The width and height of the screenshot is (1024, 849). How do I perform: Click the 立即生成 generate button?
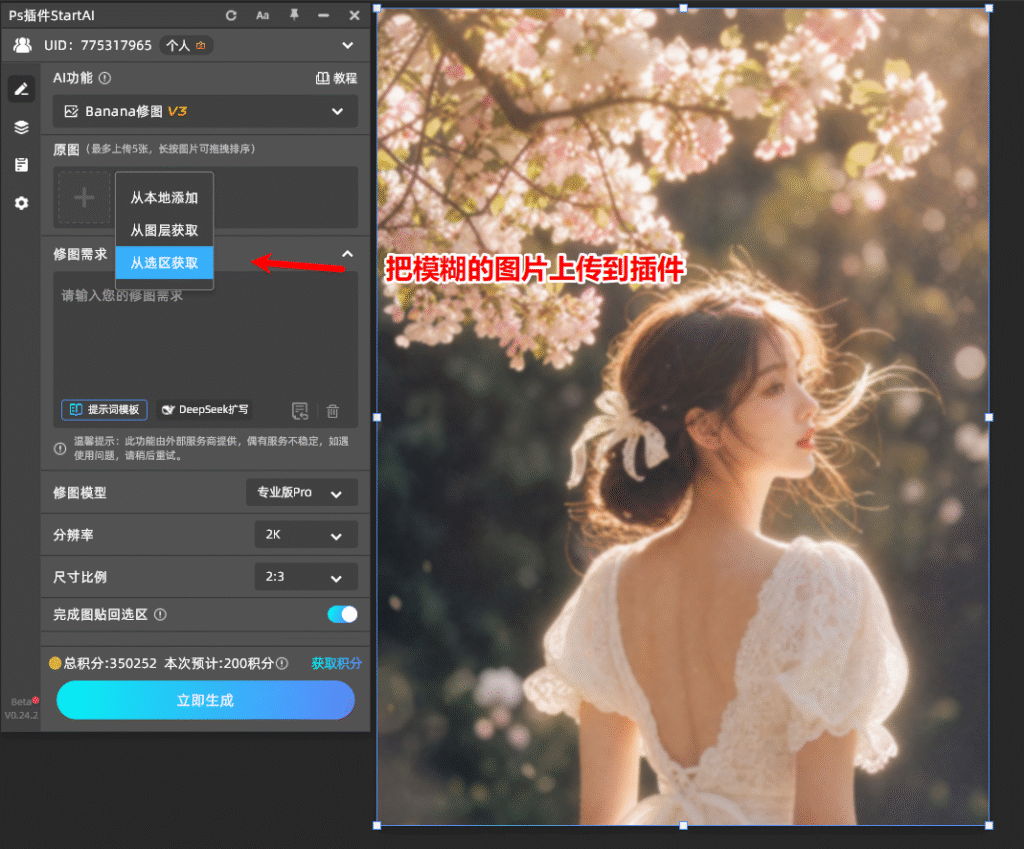(206, 700)
